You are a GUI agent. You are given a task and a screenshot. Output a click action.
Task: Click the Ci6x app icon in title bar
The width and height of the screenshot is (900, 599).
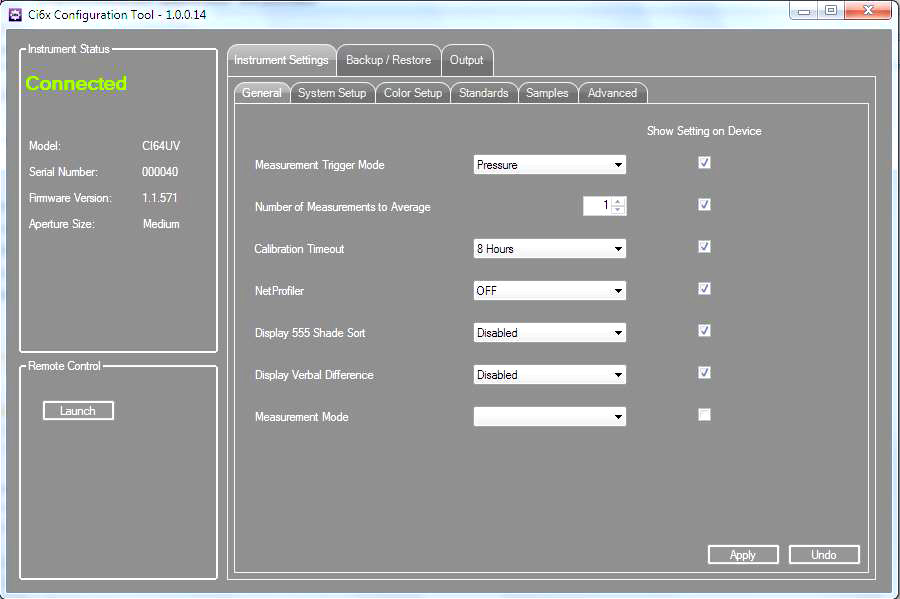click(15, 14)
